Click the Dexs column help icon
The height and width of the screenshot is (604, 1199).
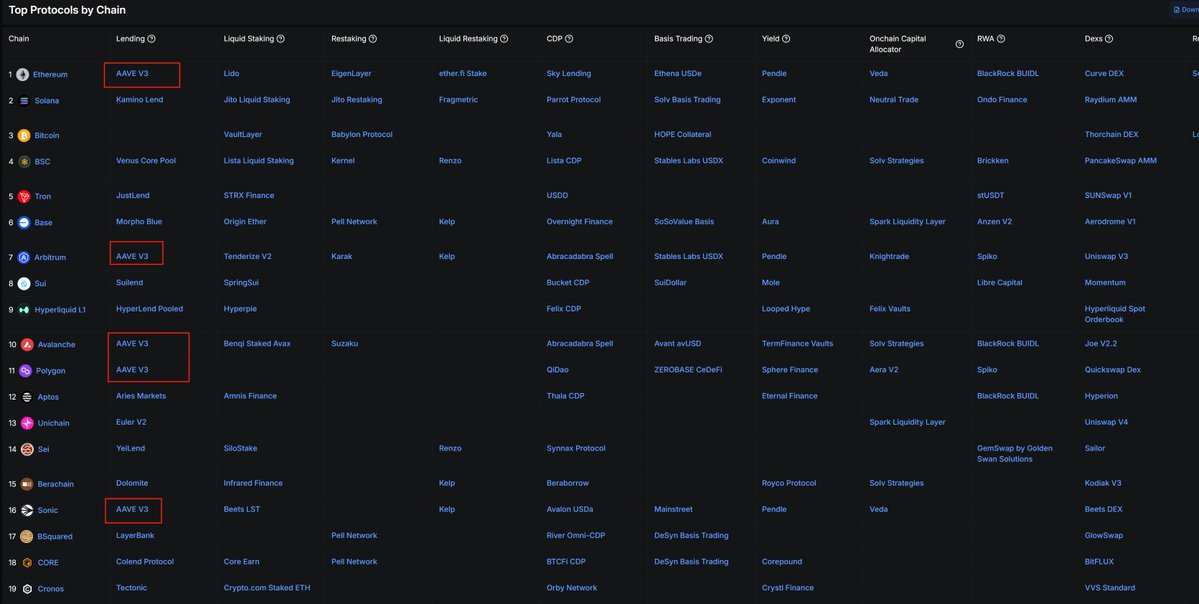tap(1109, 39)
